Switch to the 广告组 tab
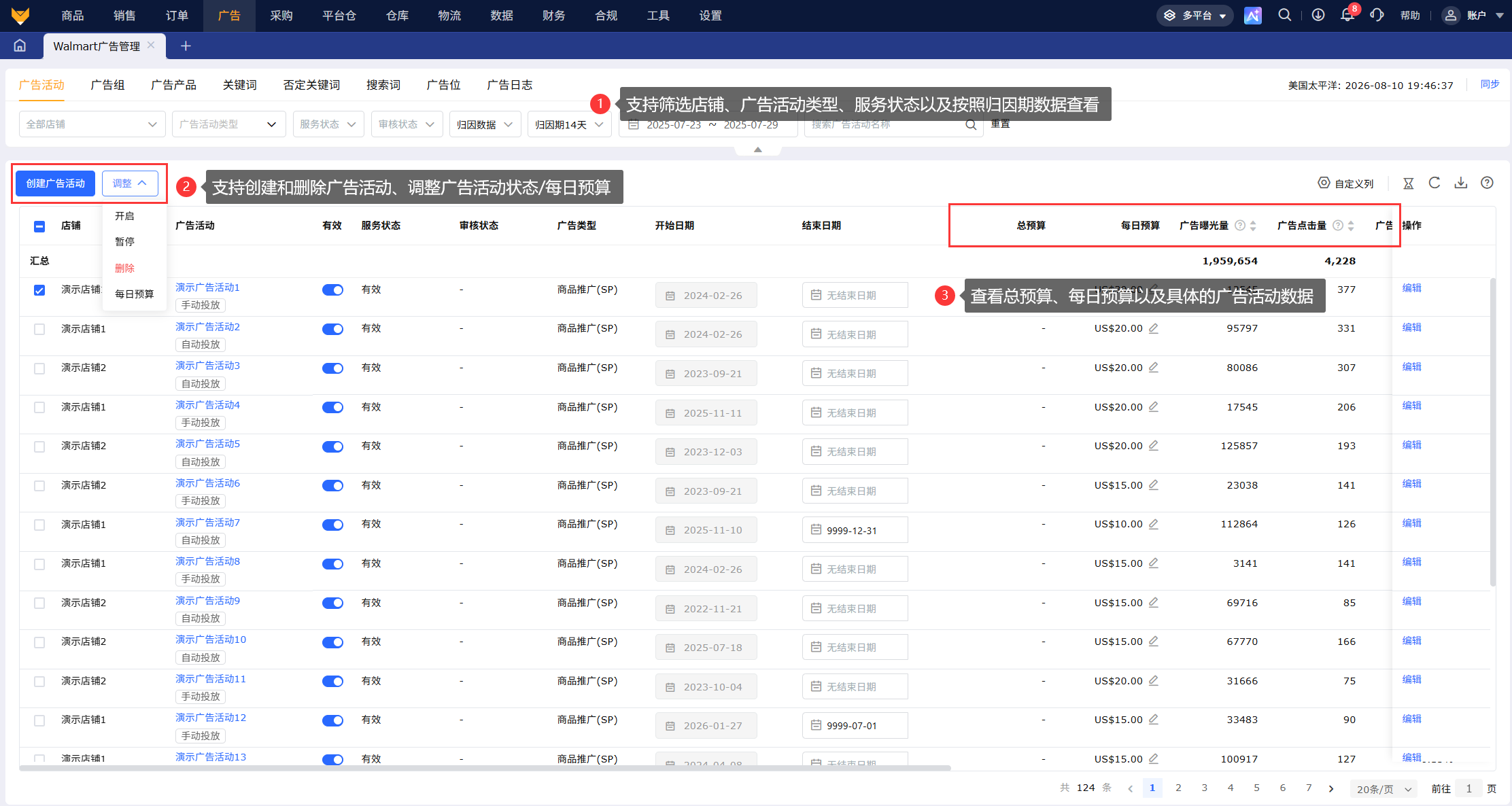 coord(107,85)
